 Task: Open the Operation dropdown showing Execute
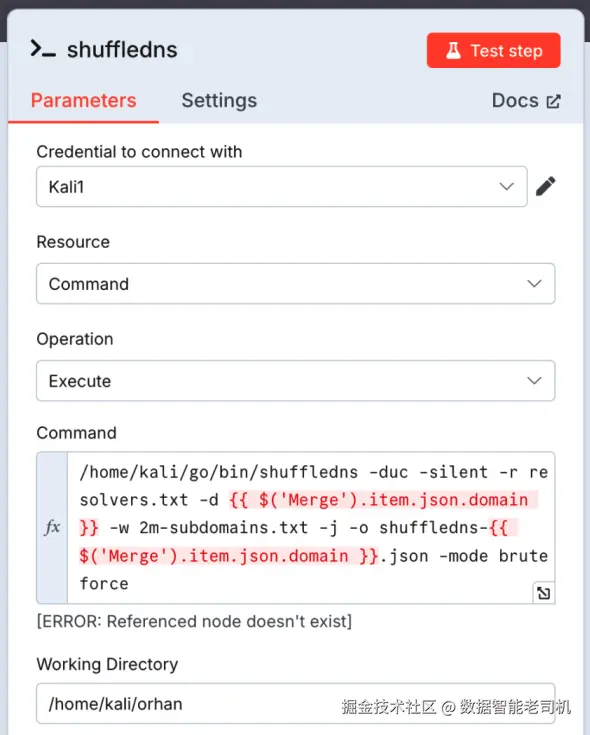point(296,381)
